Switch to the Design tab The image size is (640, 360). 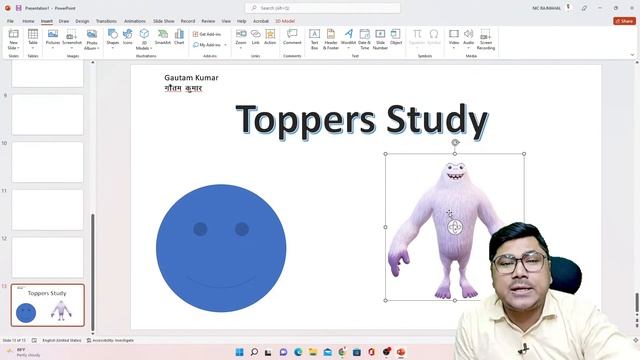point(82,21)
